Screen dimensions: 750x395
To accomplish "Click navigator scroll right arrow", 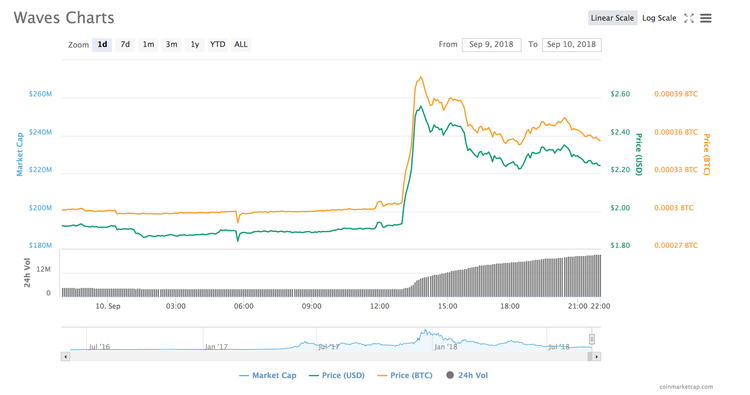I will (596, 357).
